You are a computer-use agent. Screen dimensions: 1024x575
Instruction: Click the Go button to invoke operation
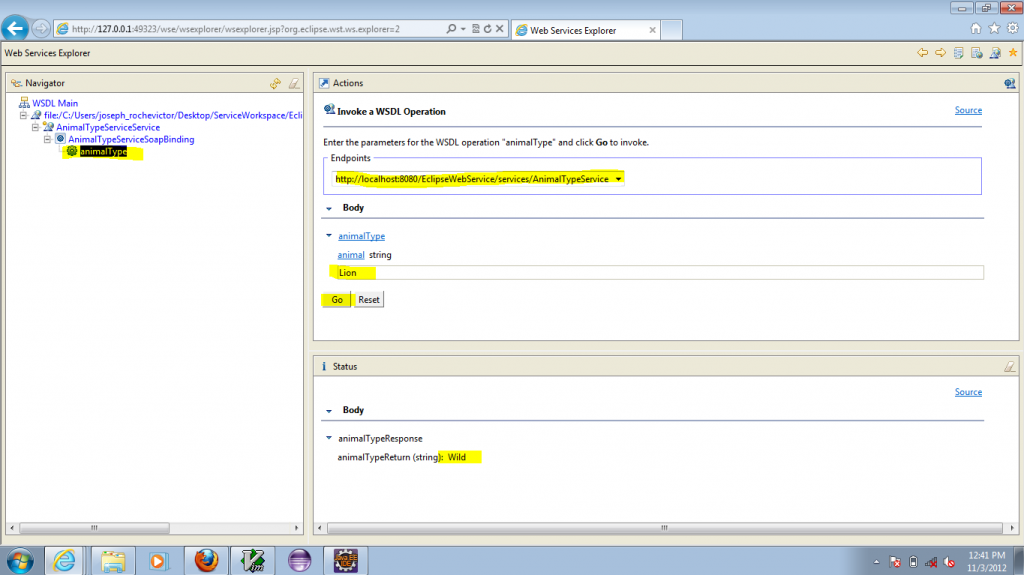337,299
